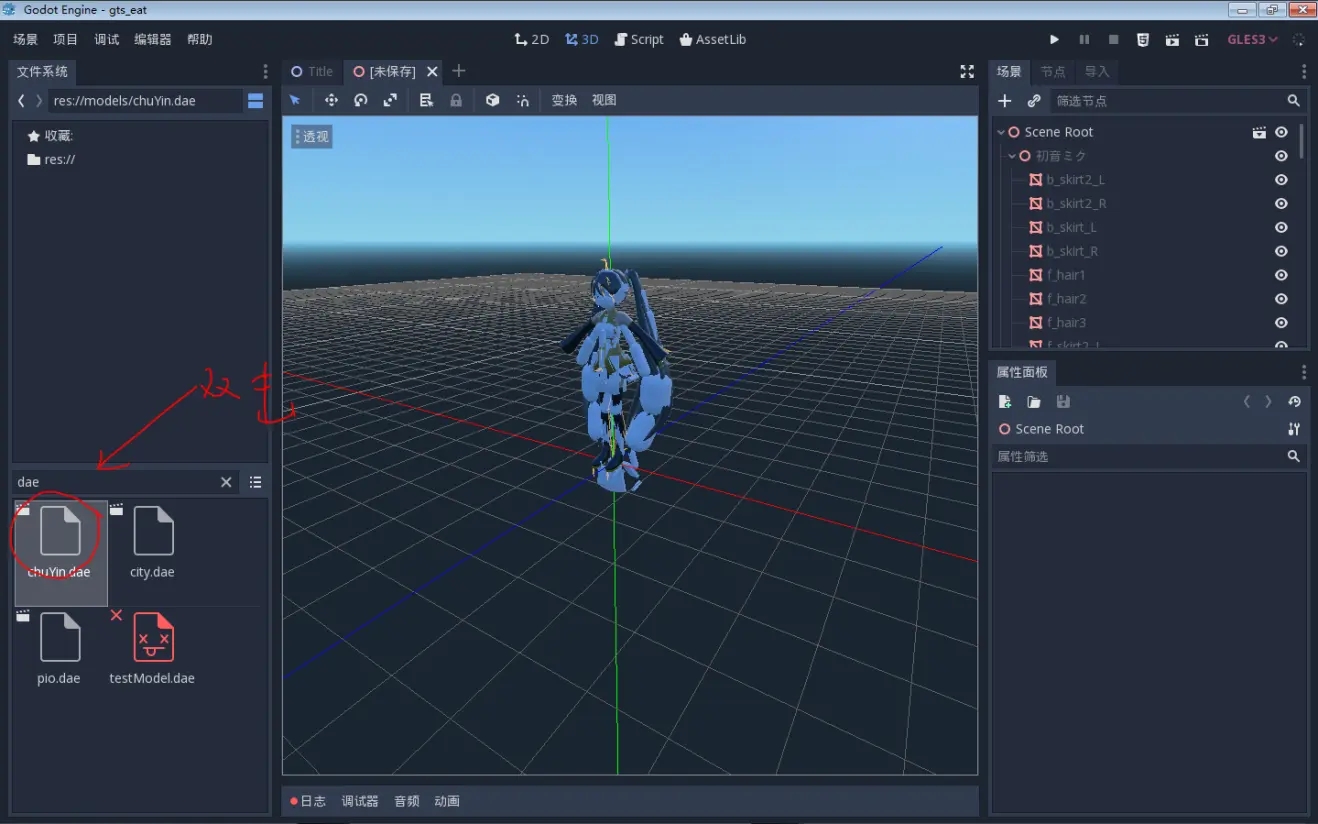Collapse the 初音ミク node
This screenshot has height=824, width=1318.
point(1012,156)
